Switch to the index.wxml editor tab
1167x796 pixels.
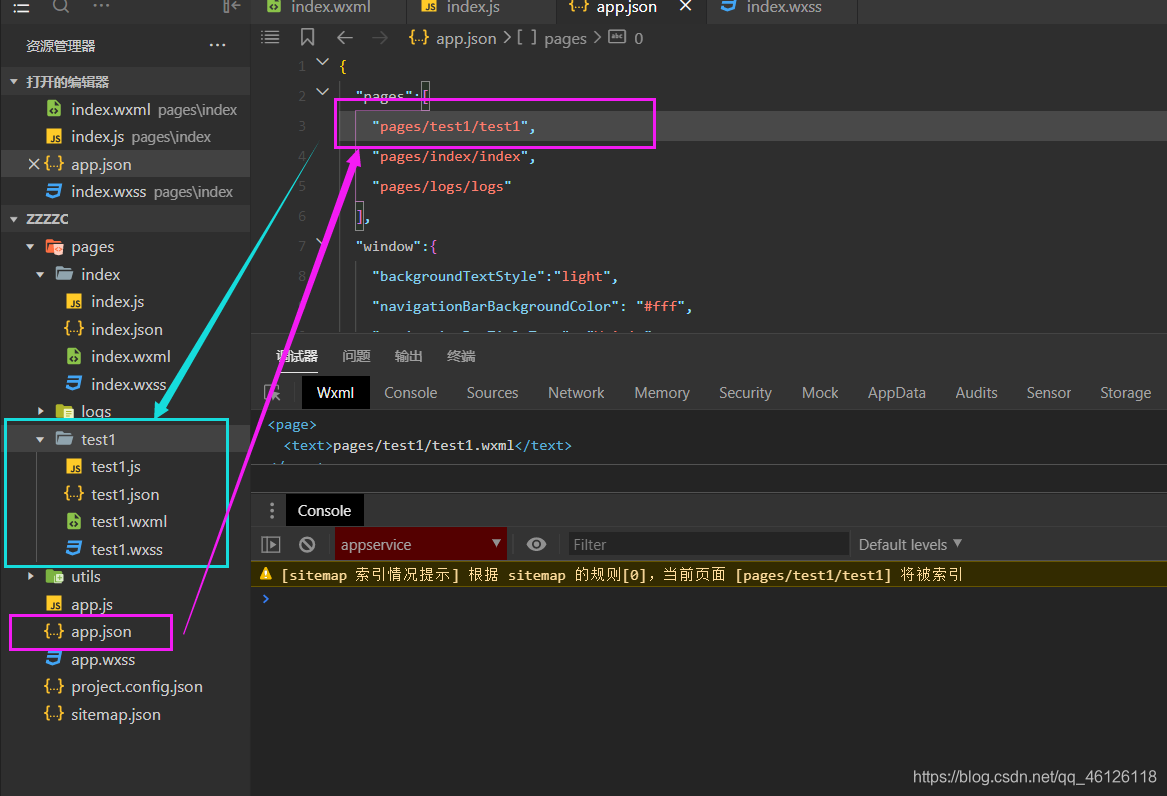tap(329, 7)
